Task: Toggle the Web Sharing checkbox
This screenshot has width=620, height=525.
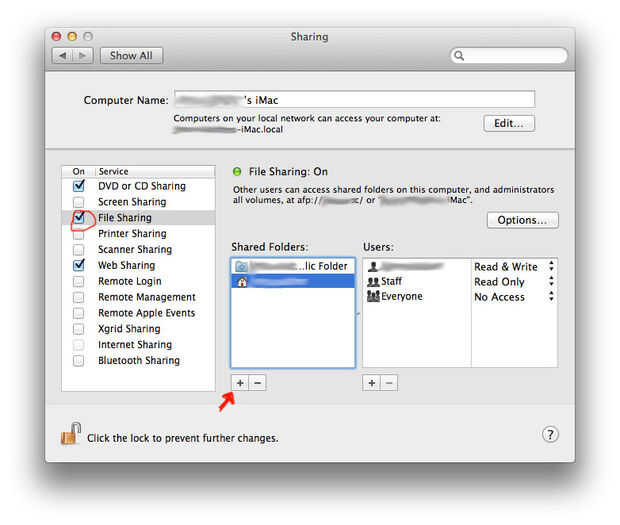Action: tap(79, 265)
